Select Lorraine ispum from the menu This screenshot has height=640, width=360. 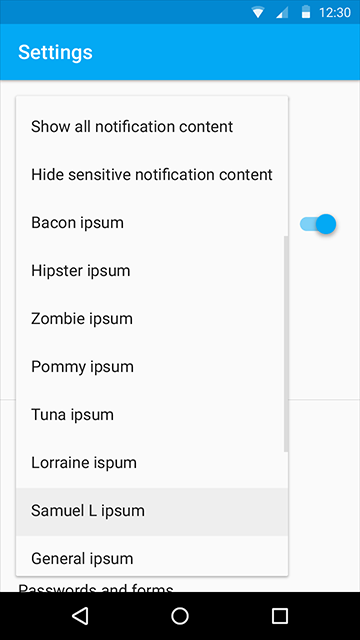tap(152, 463)
